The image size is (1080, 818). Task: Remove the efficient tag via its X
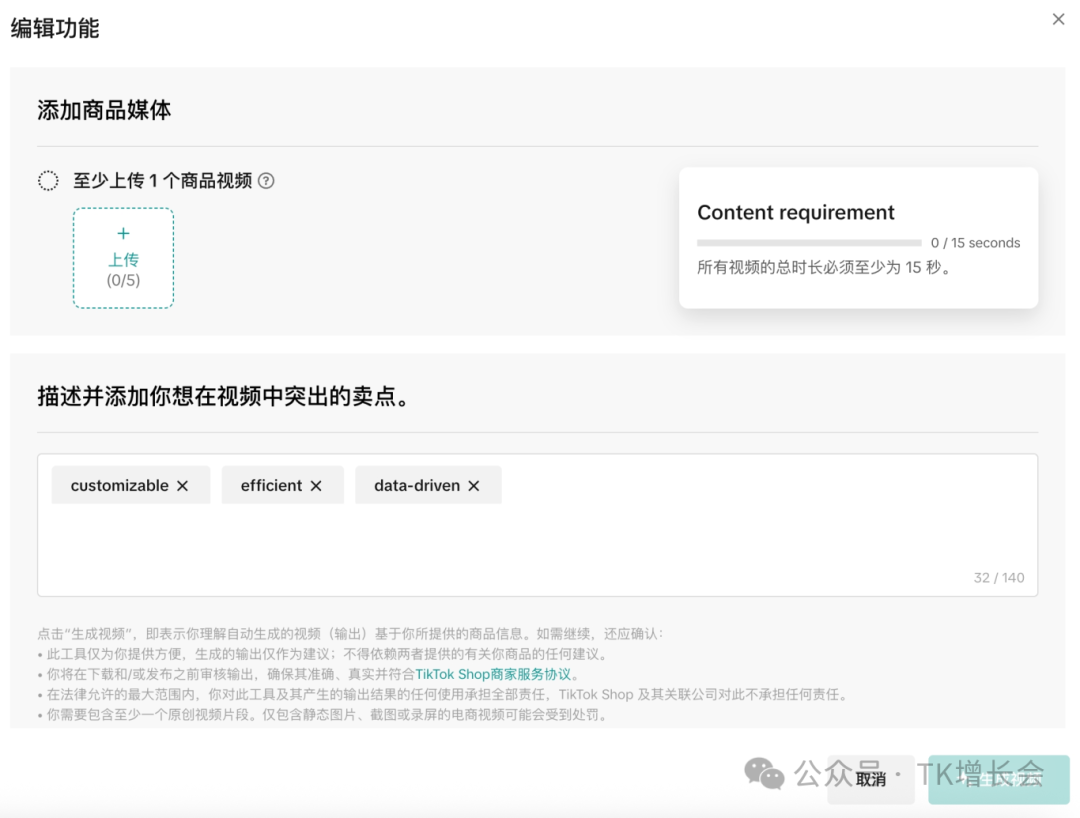[316, 486]
